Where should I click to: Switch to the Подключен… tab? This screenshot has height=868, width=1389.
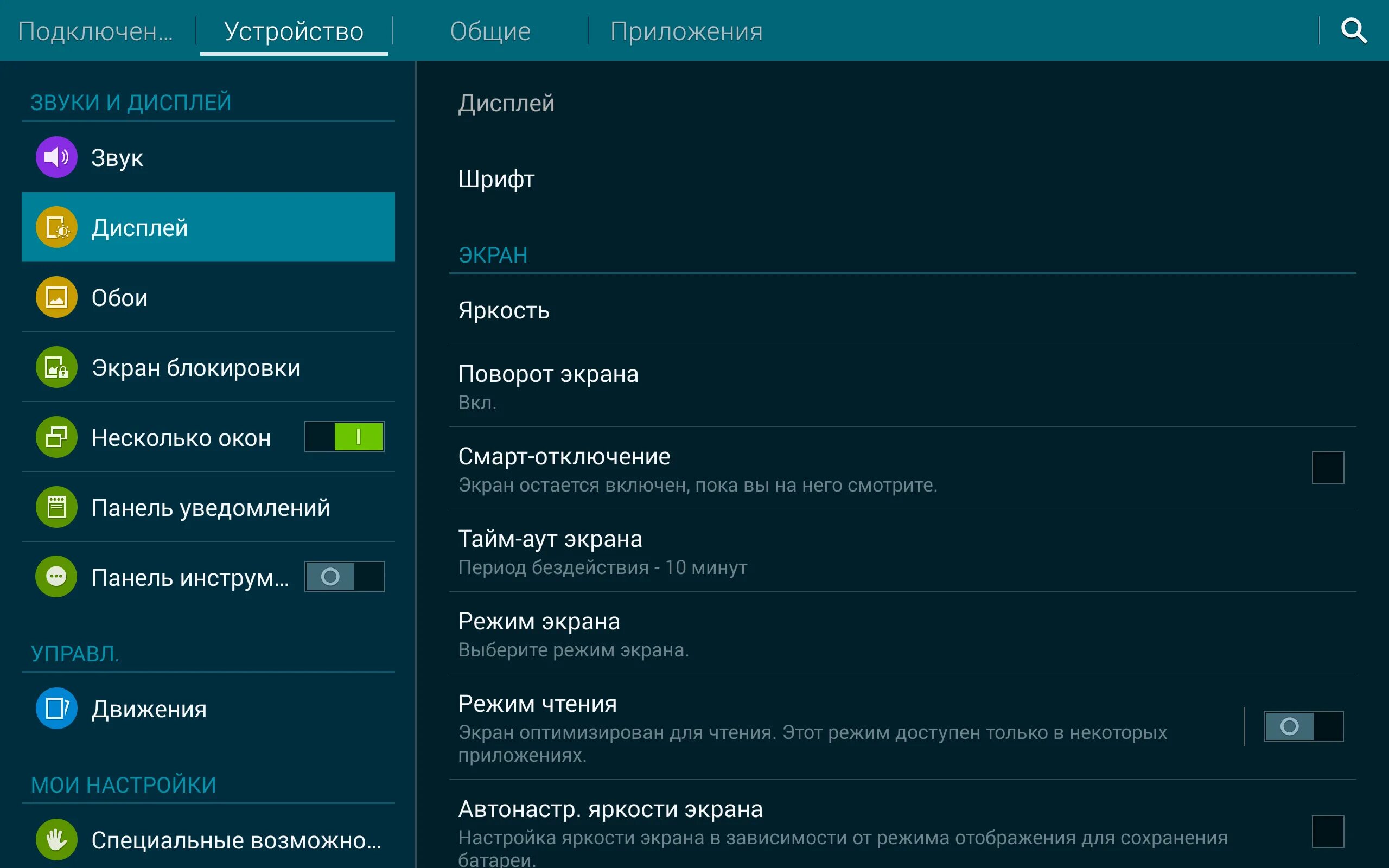coord(95,31)
